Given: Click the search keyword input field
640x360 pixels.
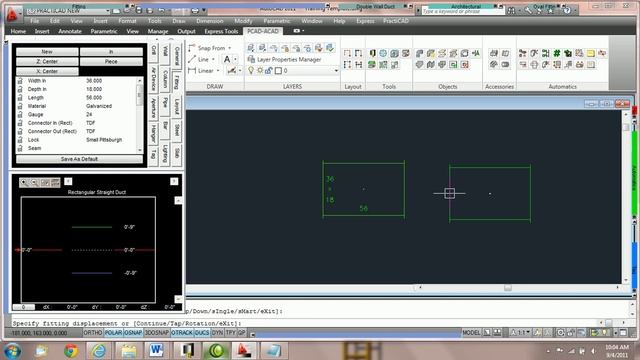Looking at the screenshot, I should (462, 11).
